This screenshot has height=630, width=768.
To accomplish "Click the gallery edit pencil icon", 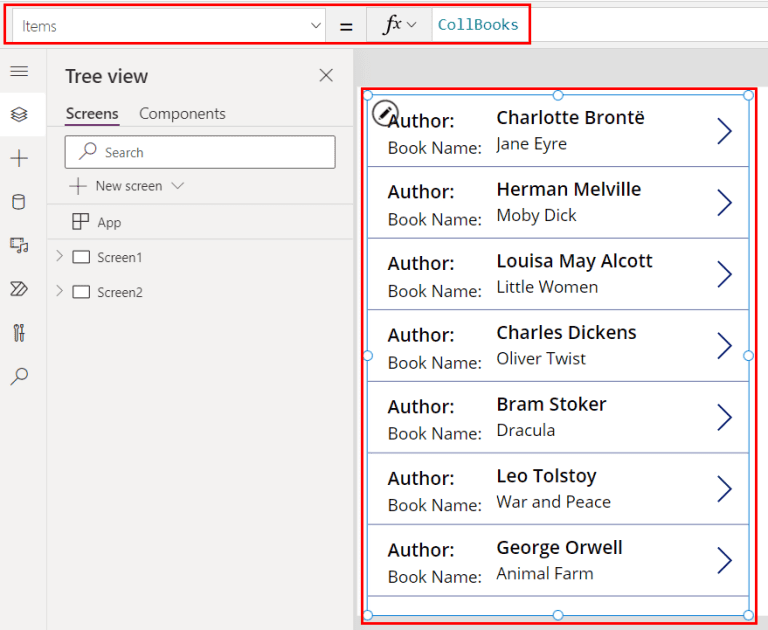I will (385, 113).
